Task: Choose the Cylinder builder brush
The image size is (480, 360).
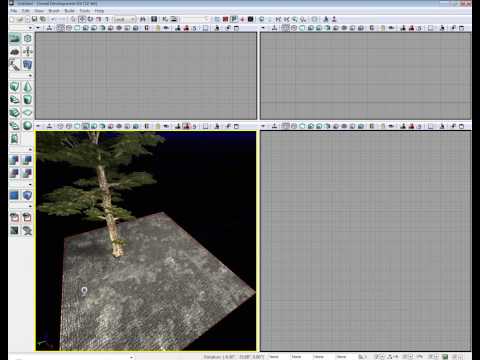Action: [x=28, y=100]
